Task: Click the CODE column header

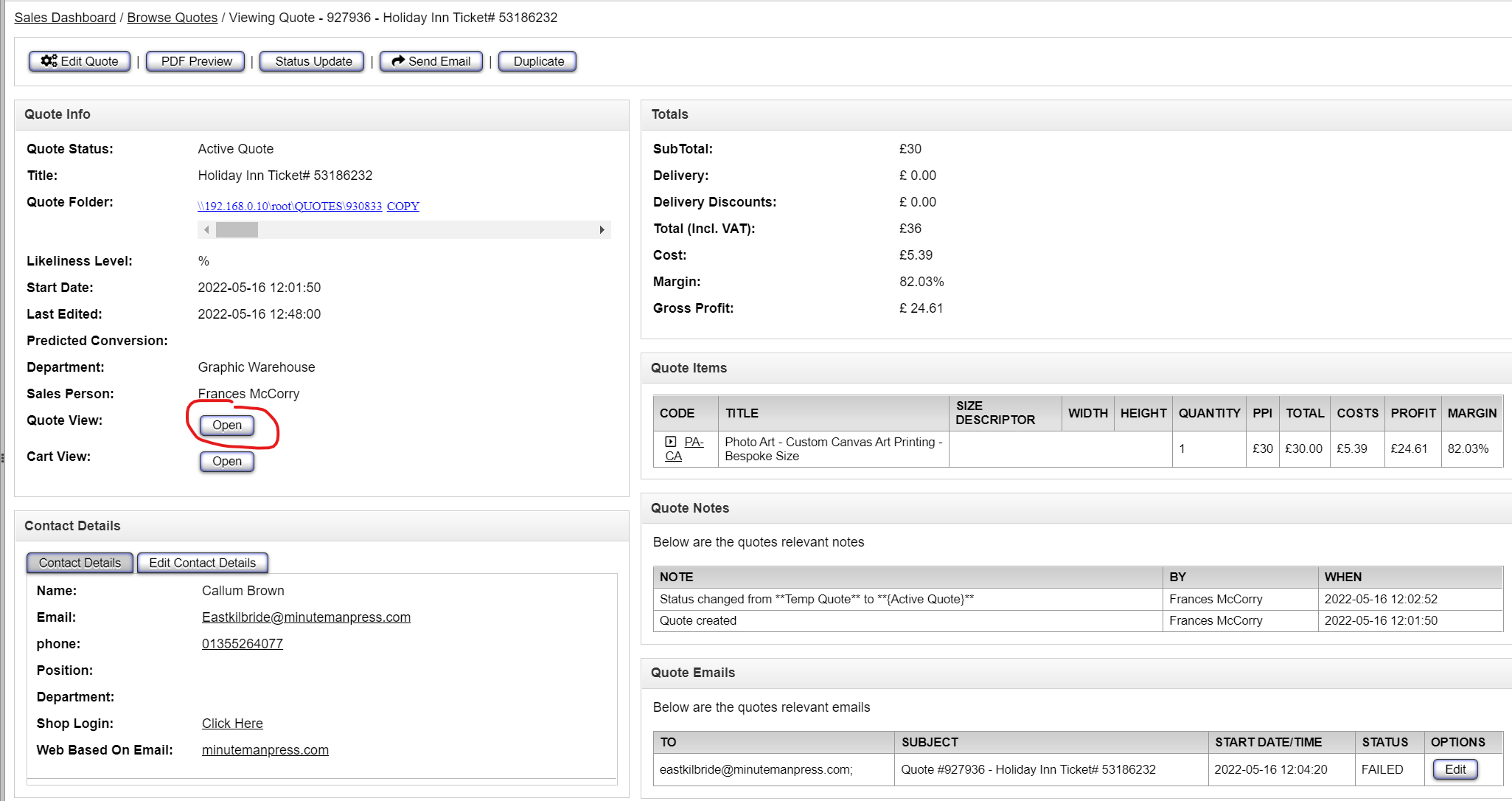Action: 686,413
